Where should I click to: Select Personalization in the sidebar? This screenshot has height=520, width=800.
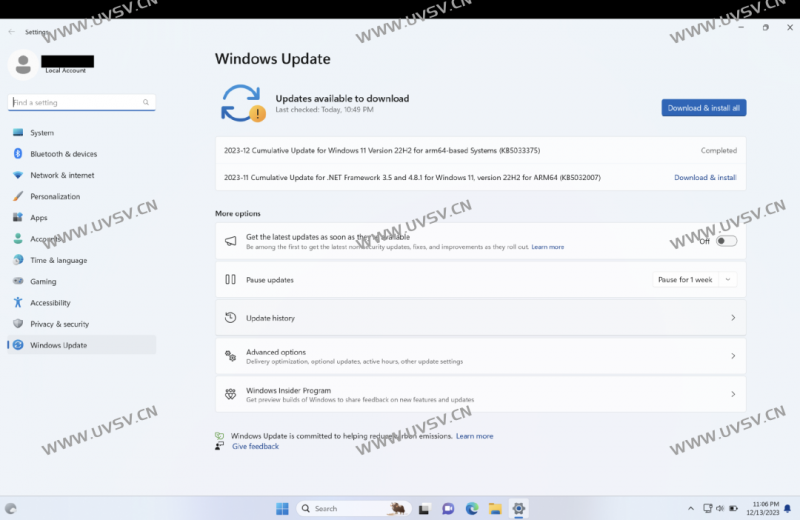(x=82, y=196)
